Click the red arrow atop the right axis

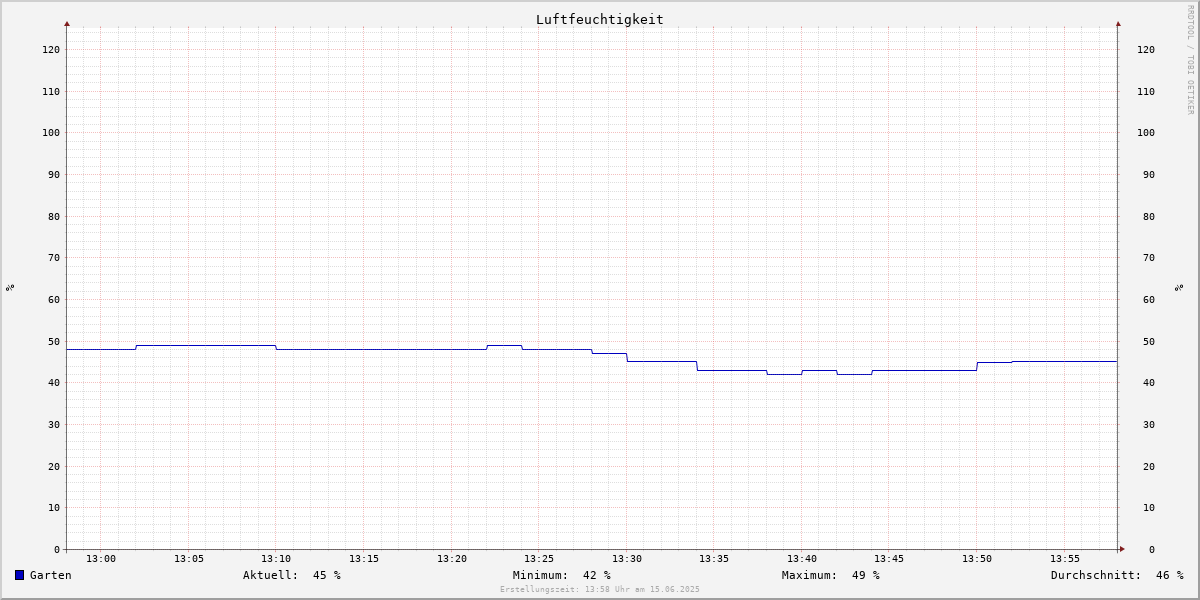[x=1118, y=23]
